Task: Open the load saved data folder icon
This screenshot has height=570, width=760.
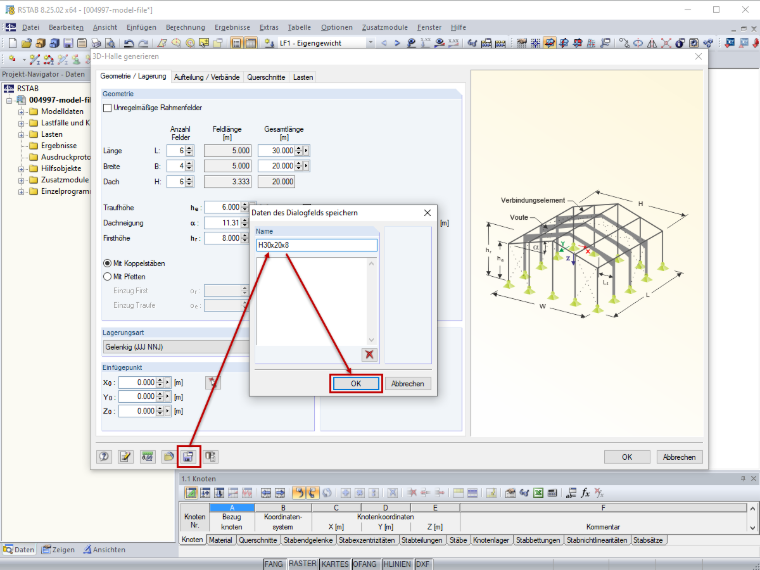Action: (168, 457)
